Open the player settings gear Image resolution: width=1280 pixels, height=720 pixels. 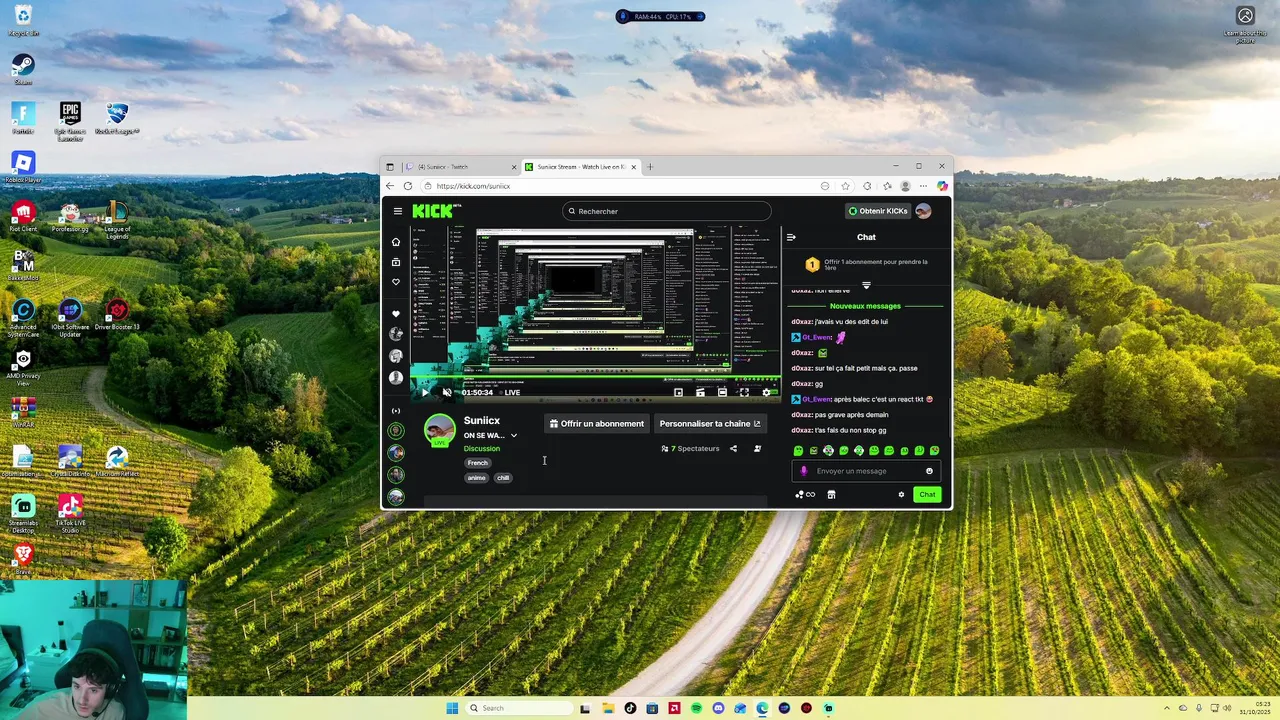click(767, 392)
